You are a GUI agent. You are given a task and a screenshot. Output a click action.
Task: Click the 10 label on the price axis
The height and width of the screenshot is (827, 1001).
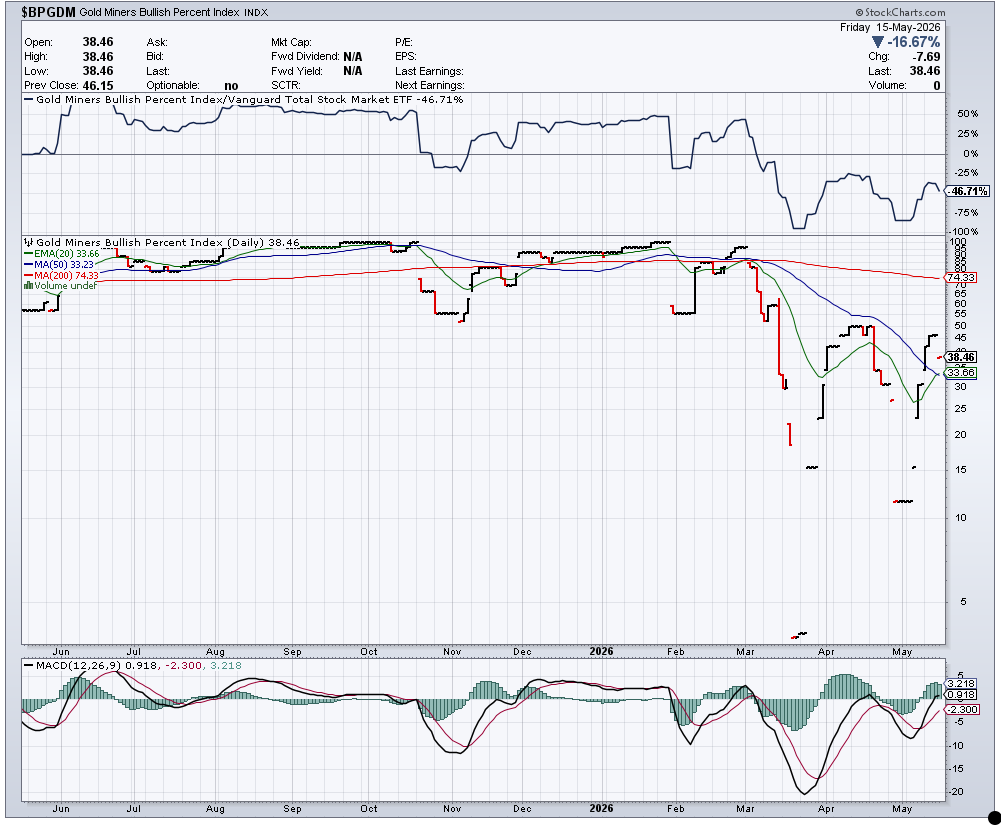pos(960,518)
